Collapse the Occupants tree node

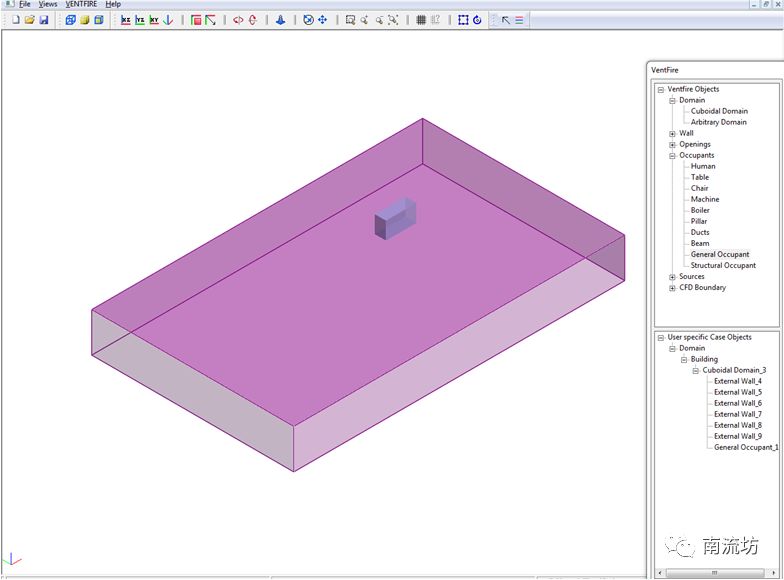click(672, 155)
